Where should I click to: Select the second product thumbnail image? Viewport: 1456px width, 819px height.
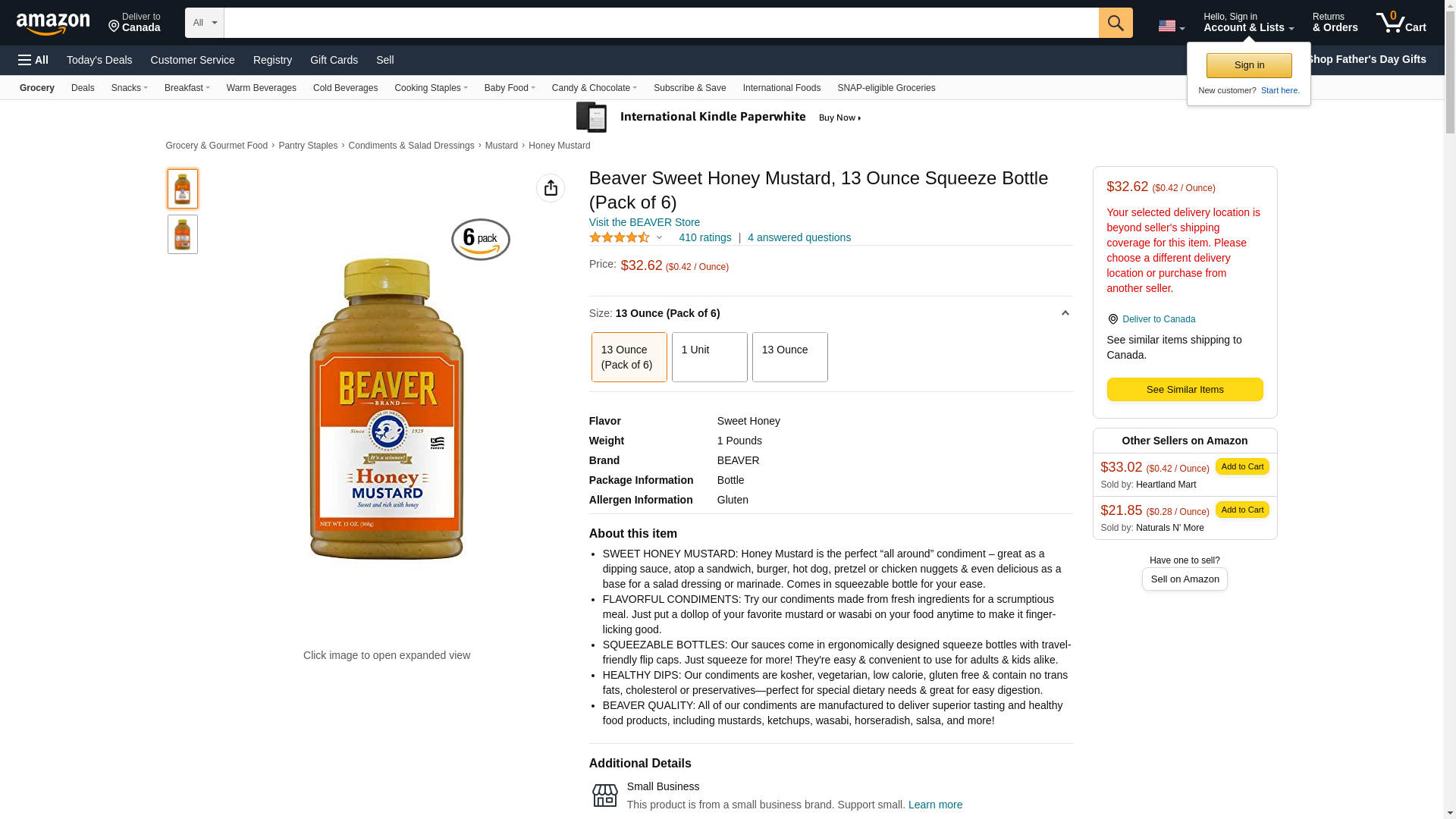(x=183, y=234)
